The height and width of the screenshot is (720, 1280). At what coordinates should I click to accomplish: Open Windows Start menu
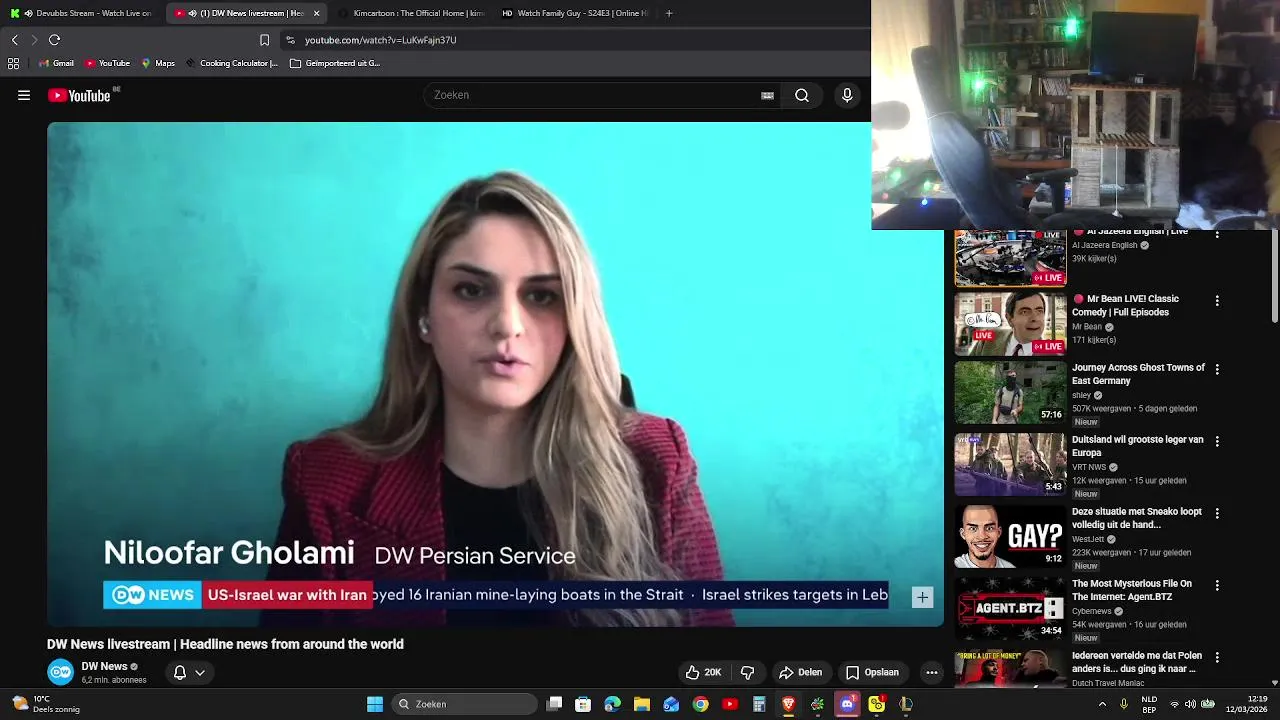tap(375, 704)
